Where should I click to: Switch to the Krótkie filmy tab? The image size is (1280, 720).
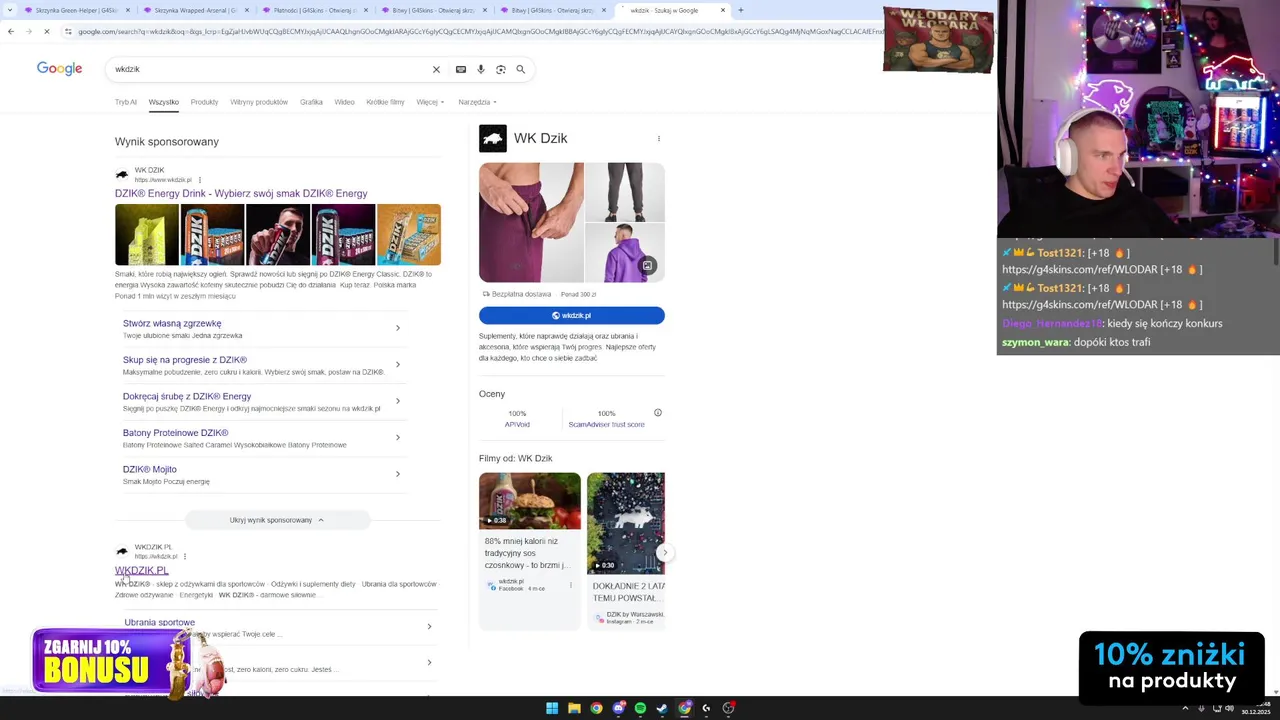tap(385, 102)
